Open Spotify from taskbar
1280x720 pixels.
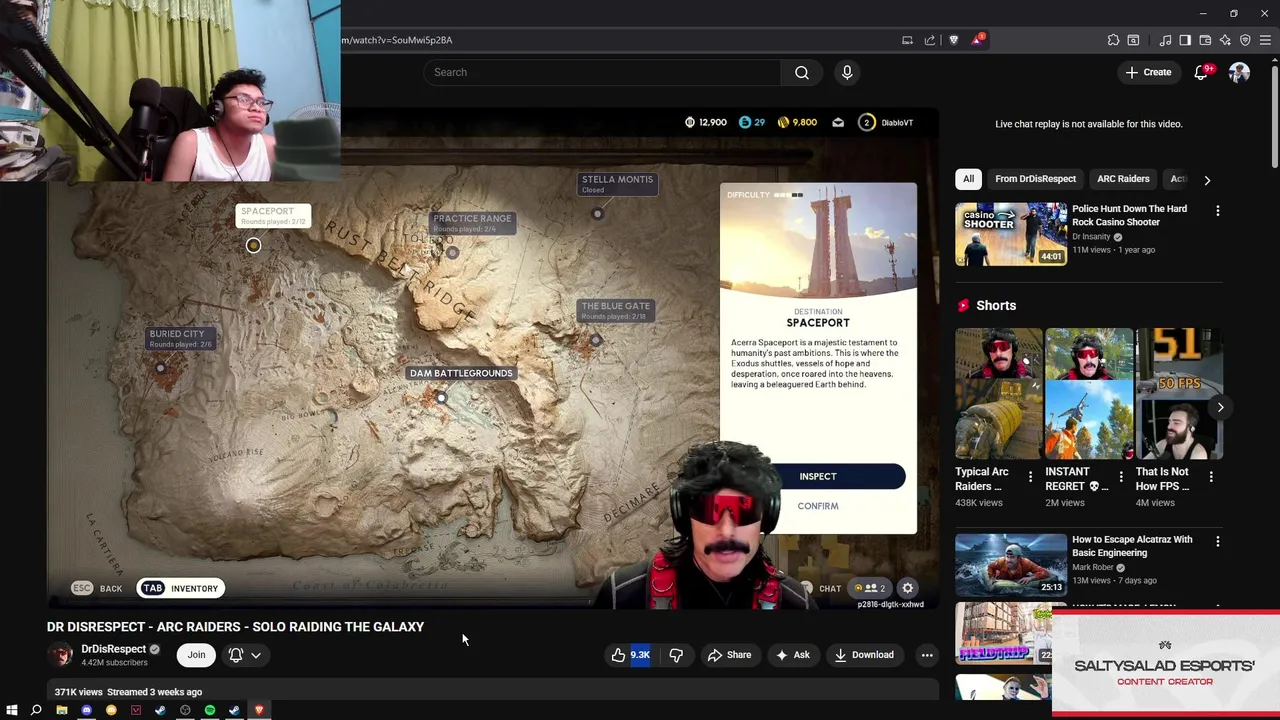tap(210, 710)
